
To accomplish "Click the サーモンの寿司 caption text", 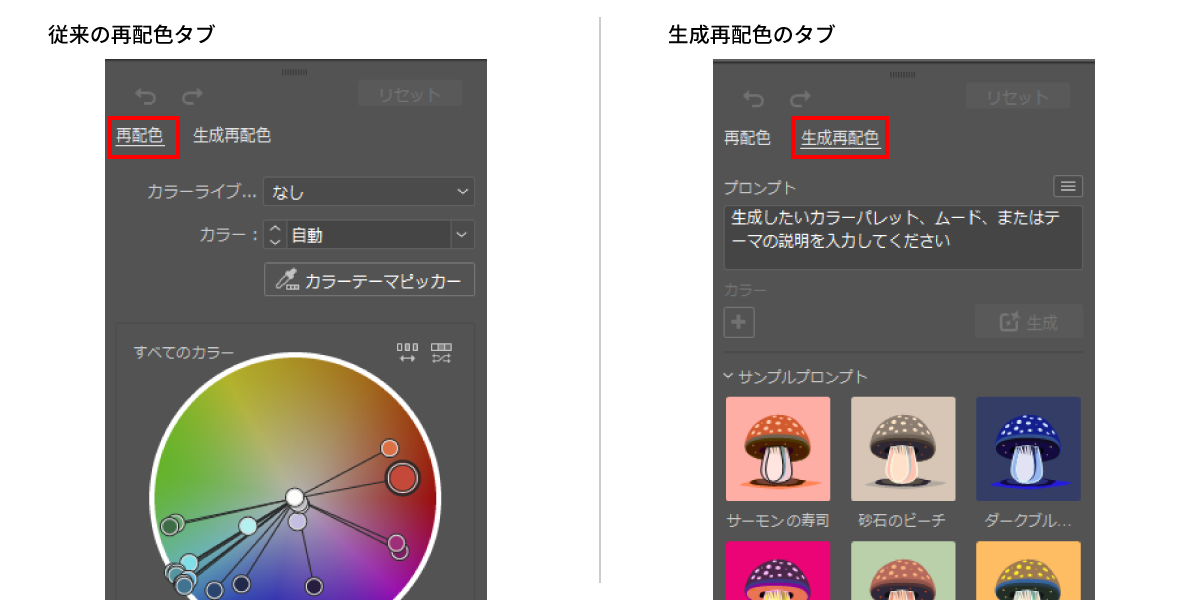I will 778,520.
